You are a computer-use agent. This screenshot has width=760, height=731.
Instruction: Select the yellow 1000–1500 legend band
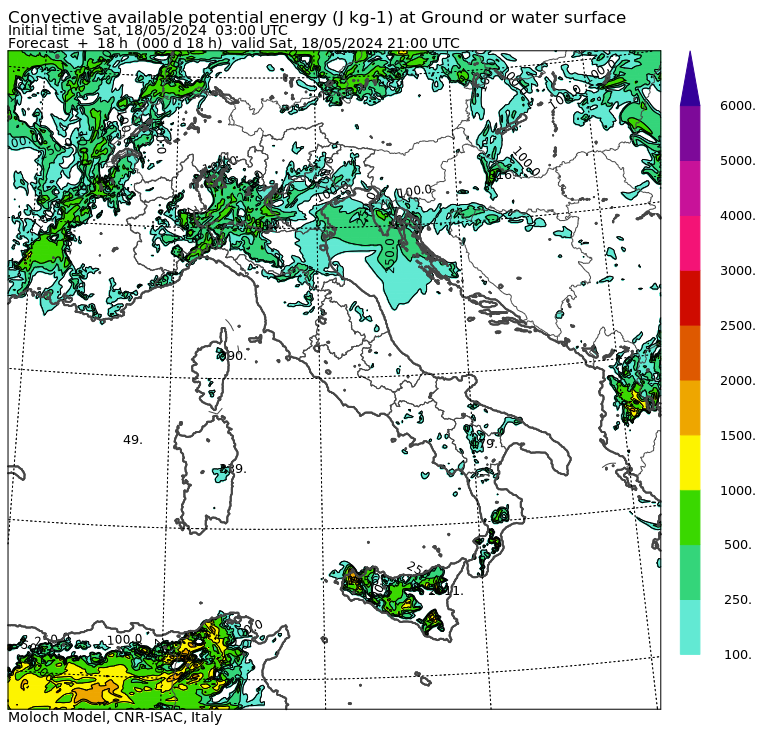tap(690, 463)
